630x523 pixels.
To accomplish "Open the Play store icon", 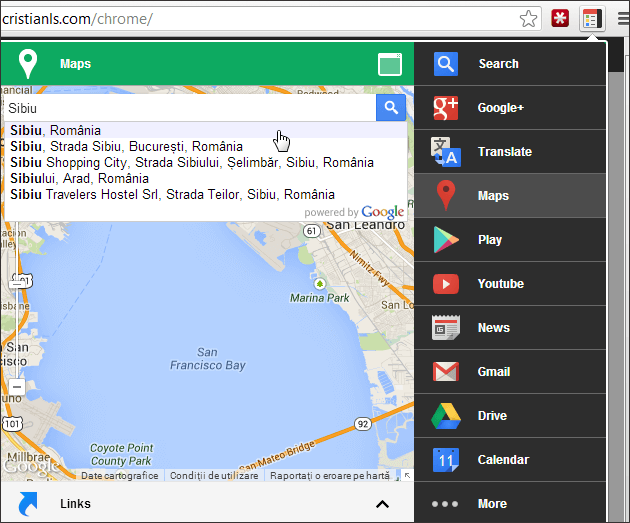I will pos(445,240).
